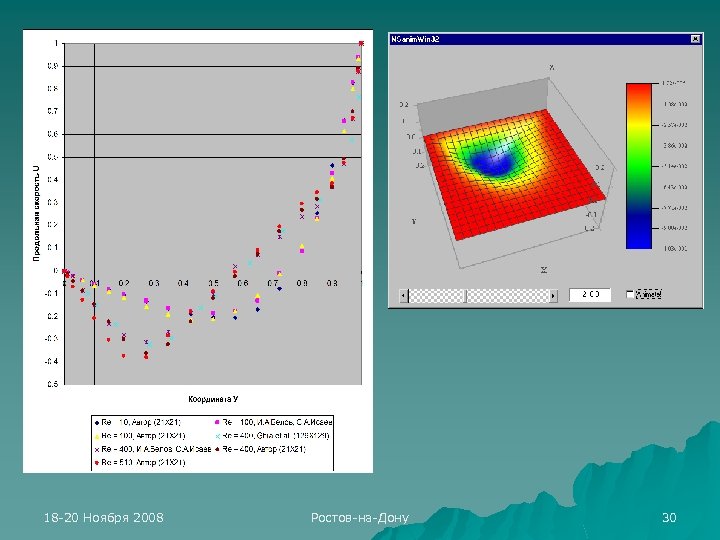Click the vertical axis title Продольная скорость U

(36, 214)
